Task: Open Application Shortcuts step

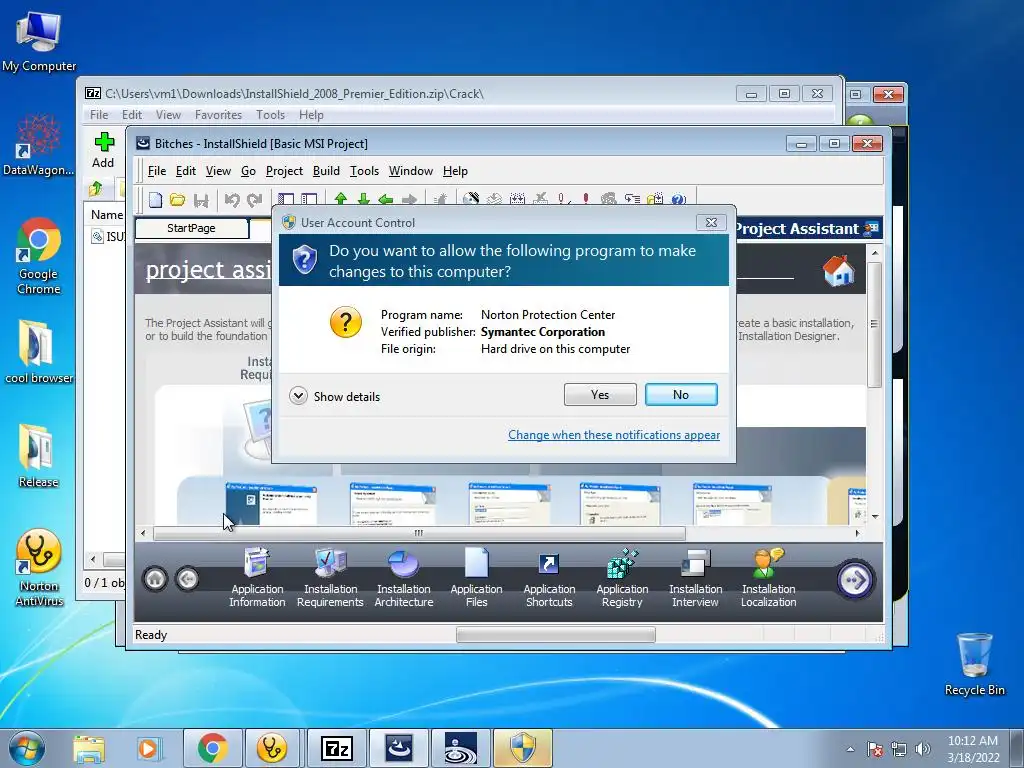Action: click(x=549, y=578)
